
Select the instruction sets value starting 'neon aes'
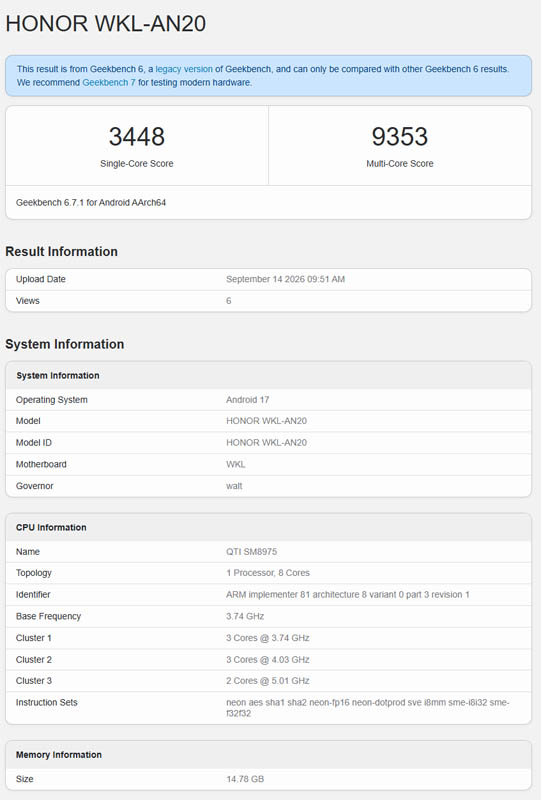click(367, 708)
